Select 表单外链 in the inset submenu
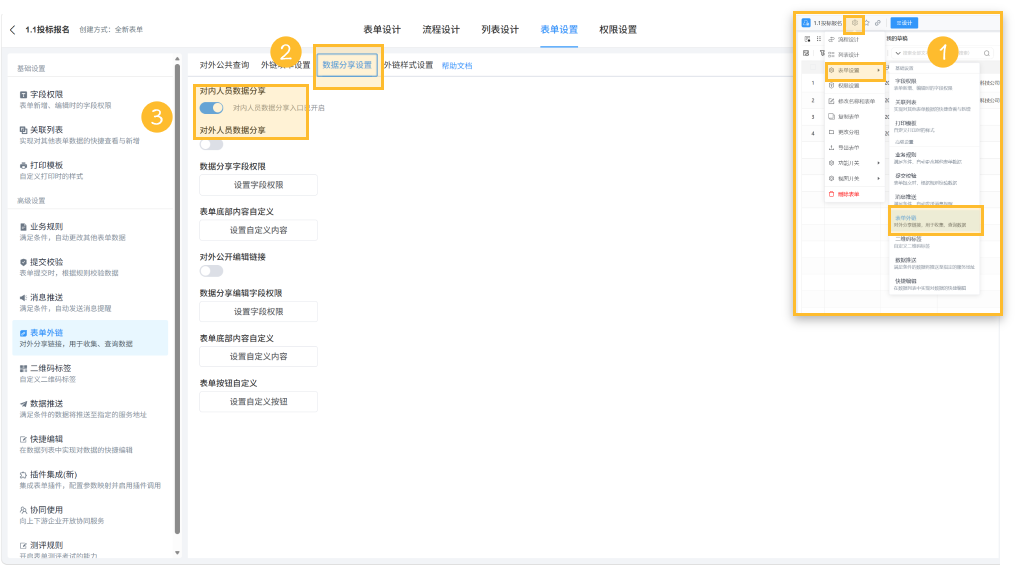The width and height of the screenshot is (1018, 566). (935, 221)
